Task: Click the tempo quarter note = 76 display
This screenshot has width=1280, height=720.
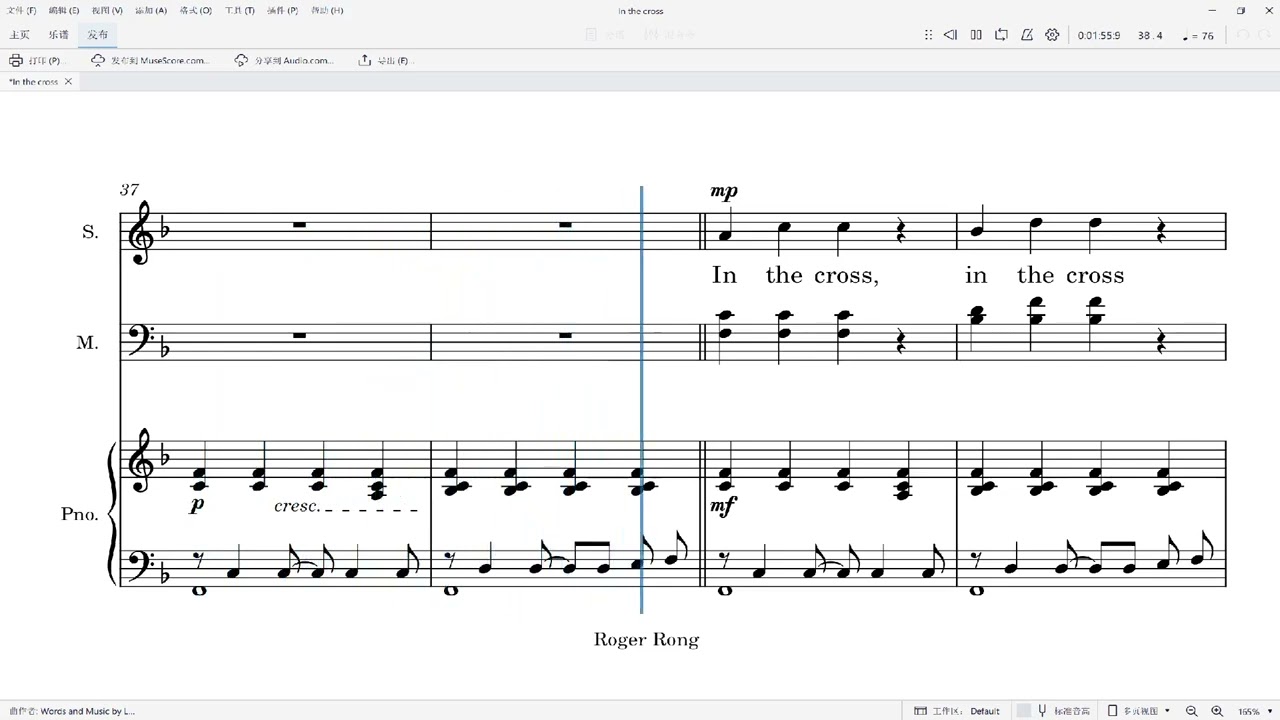Action: point(1198,36)
